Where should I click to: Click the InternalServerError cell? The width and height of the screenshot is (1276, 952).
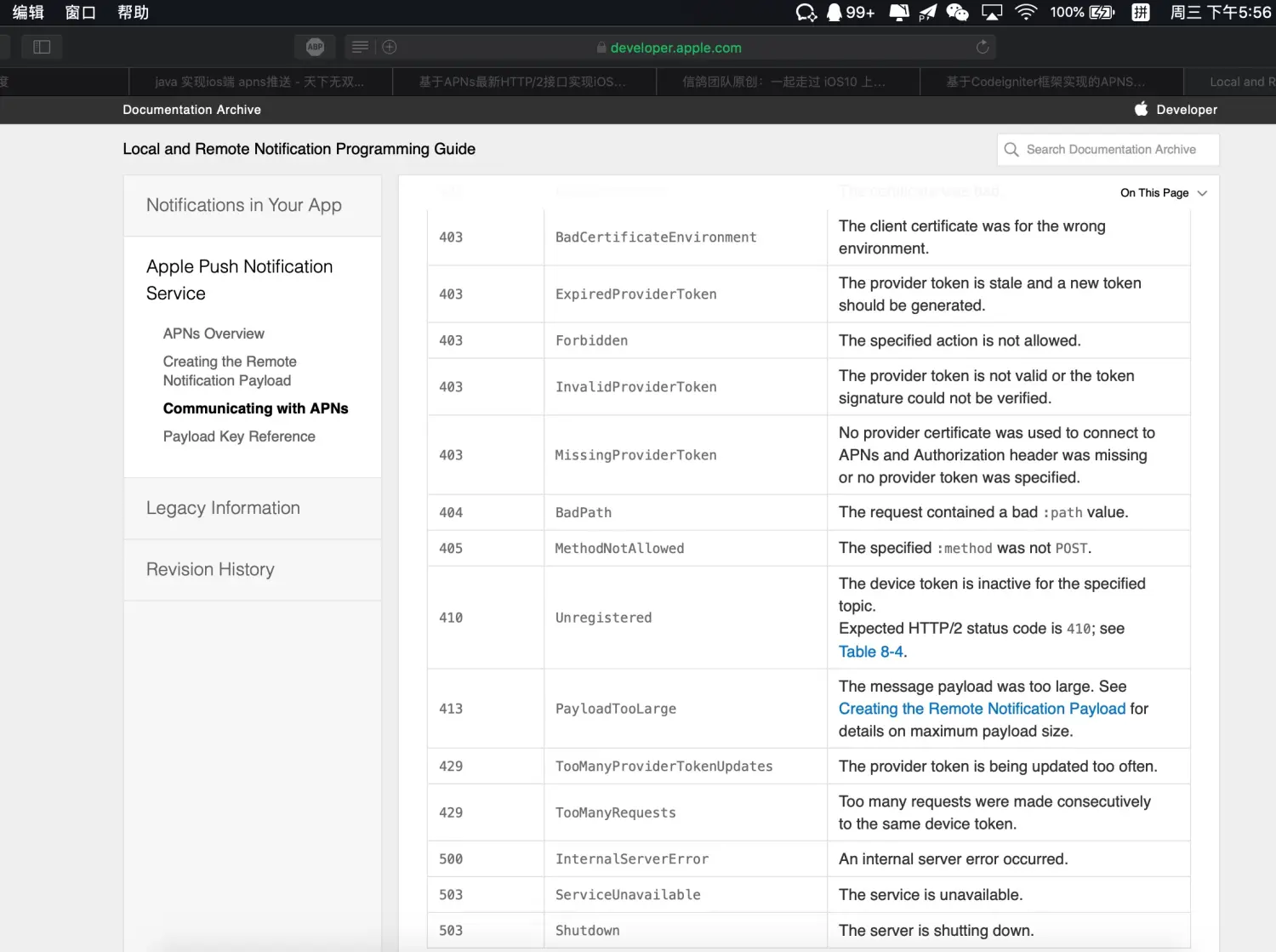685,859
